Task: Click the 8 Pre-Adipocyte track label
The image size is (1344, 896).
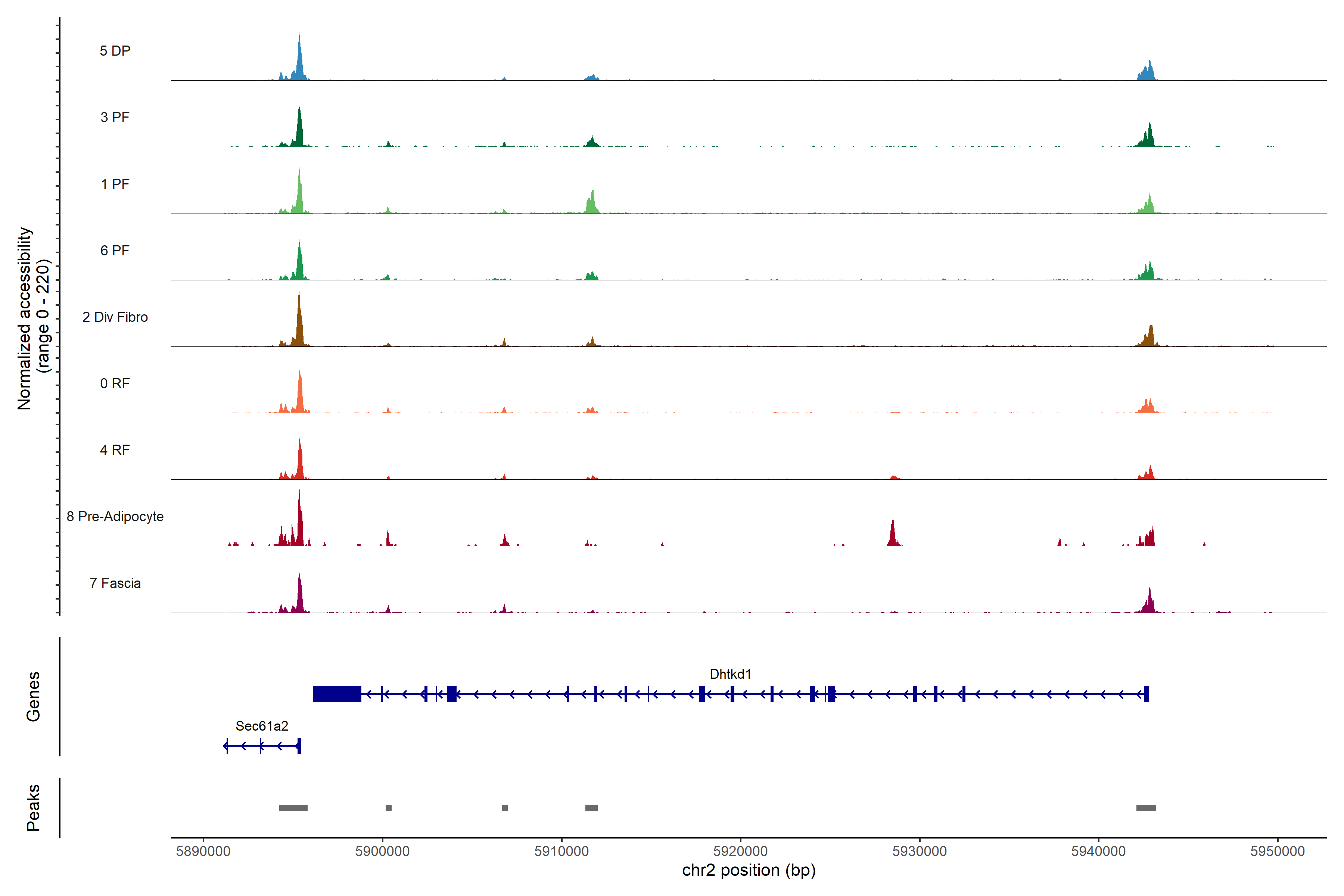Action: [x=115, y=517]
